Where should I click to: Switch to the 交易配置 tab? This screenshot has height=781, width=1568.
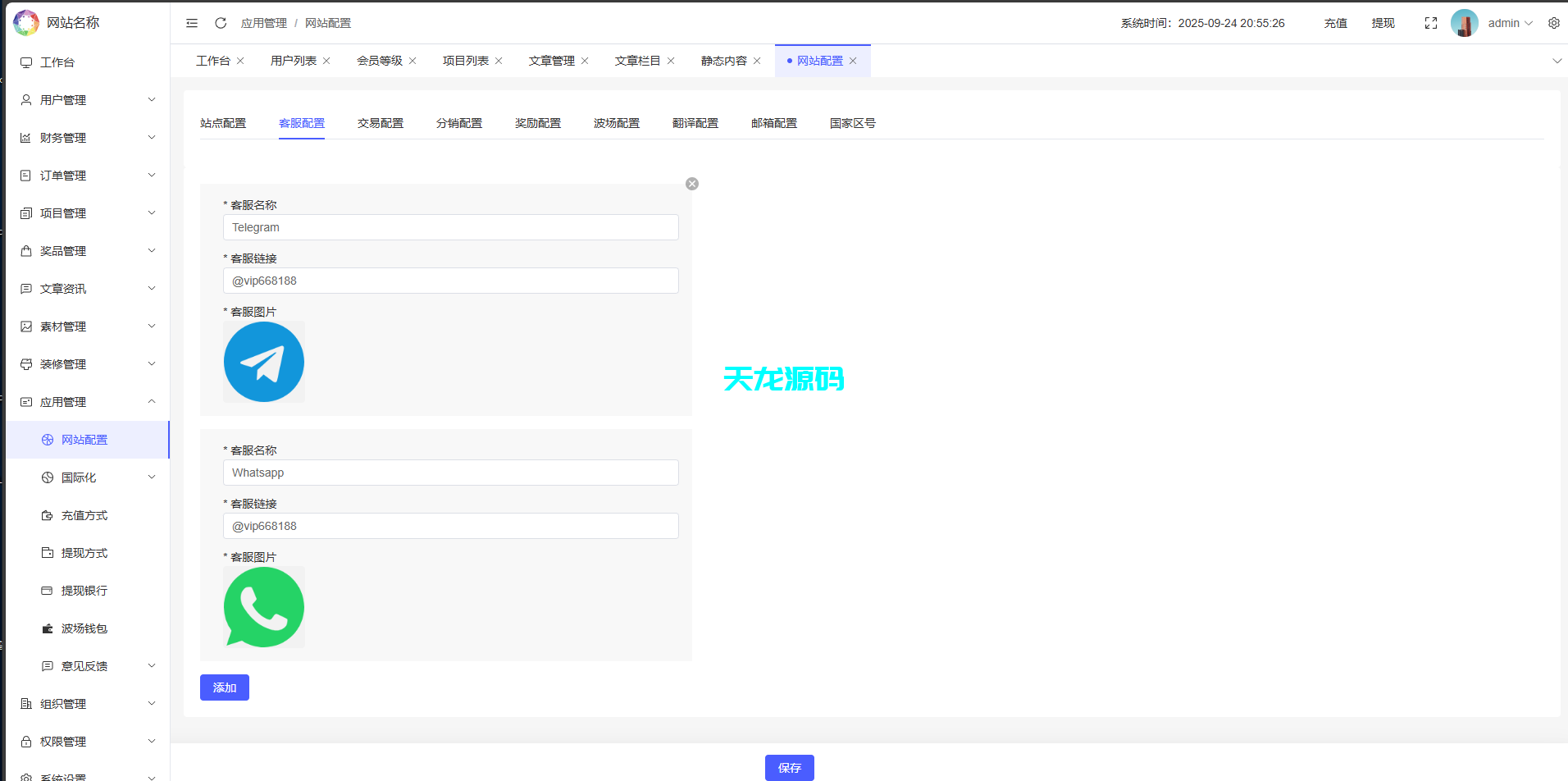point(380,122)
